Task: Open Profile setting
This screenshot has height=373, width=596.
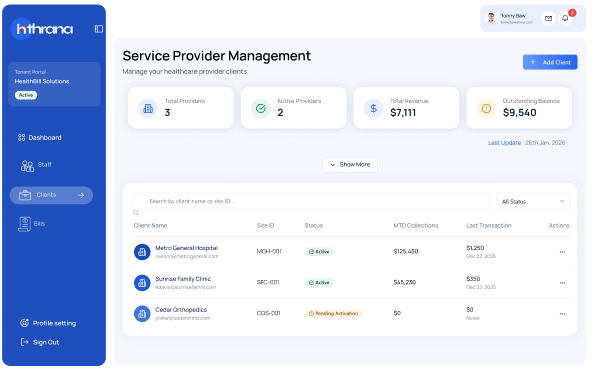Action: [x=48, y=323]
